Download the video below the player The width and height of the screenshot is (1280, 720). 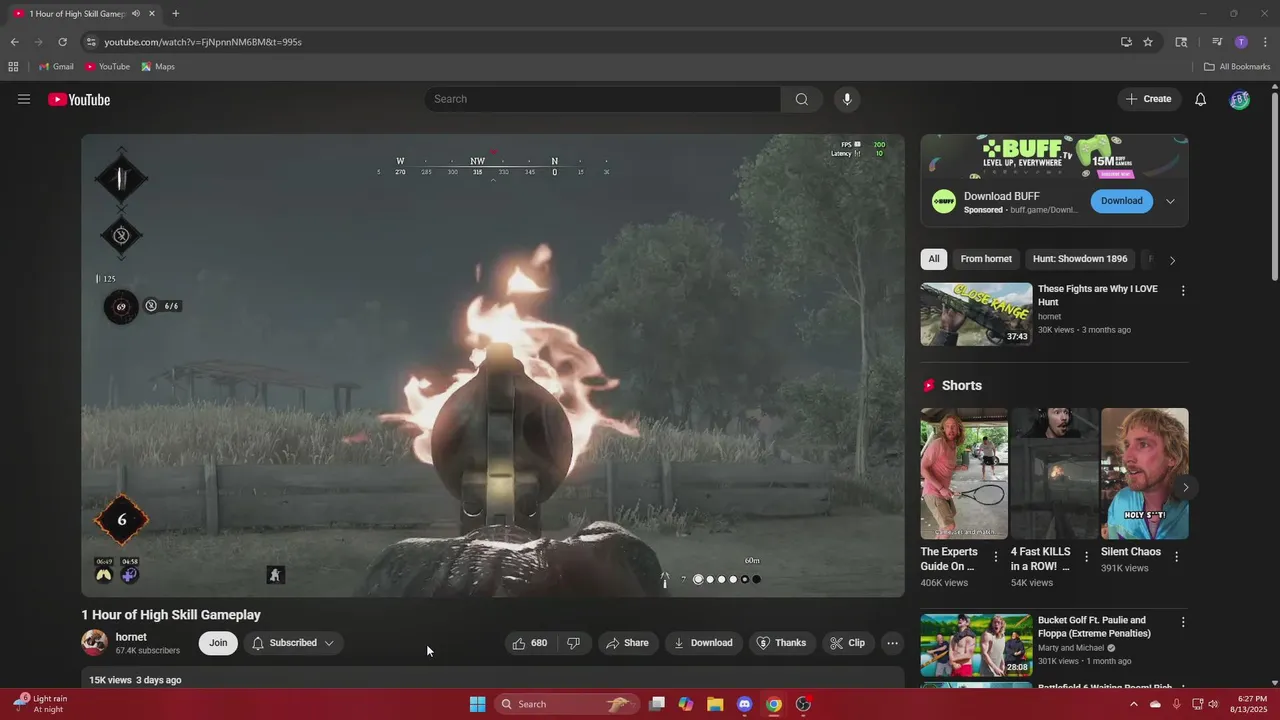pos(703,643)
